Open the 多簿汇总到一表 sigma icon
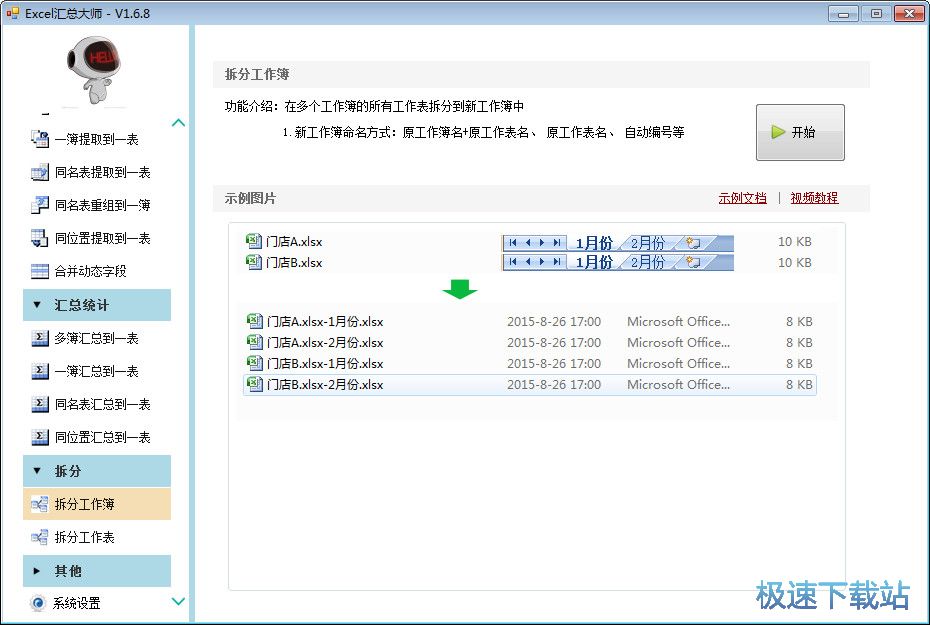 (40, 338)
